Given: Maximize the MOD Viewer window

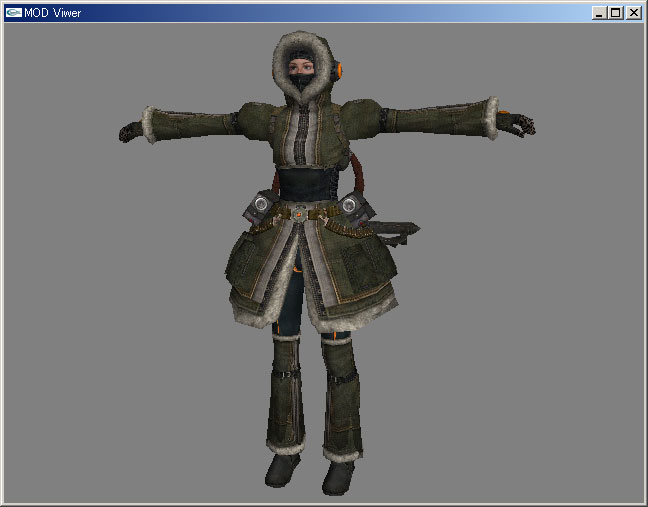Looking at the screenshot, I should tap(615, 13).
